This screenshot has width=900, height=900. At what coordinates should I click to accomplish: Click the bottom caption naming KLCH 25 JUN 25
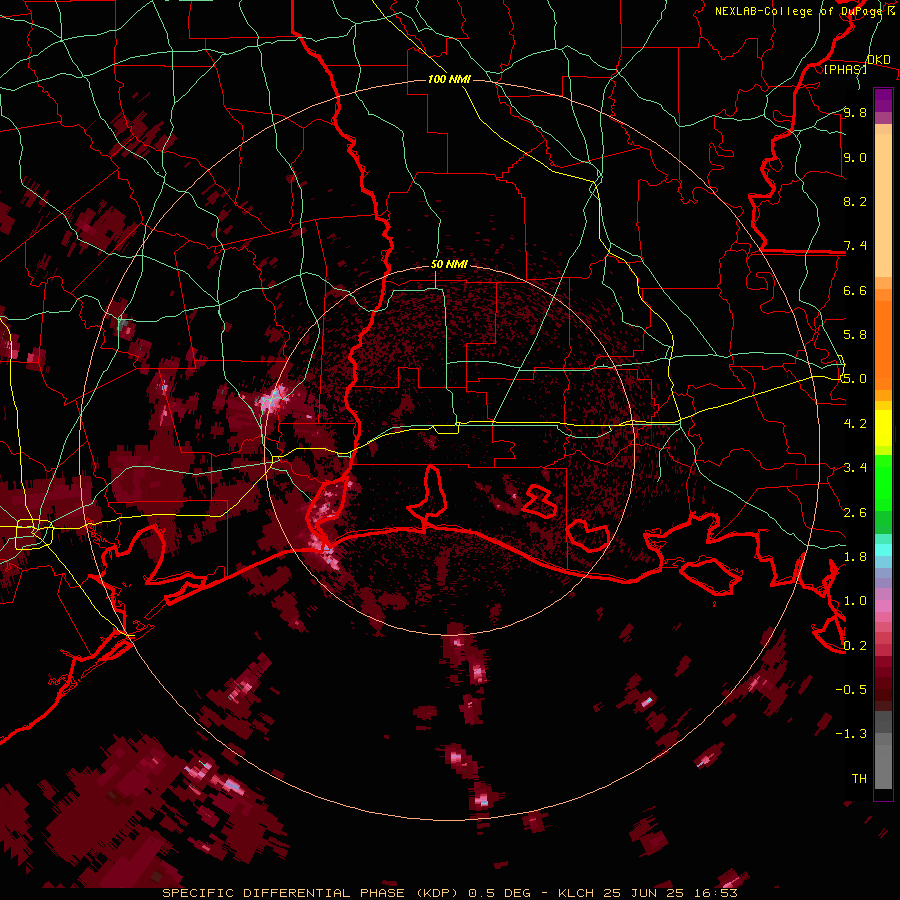449,893
